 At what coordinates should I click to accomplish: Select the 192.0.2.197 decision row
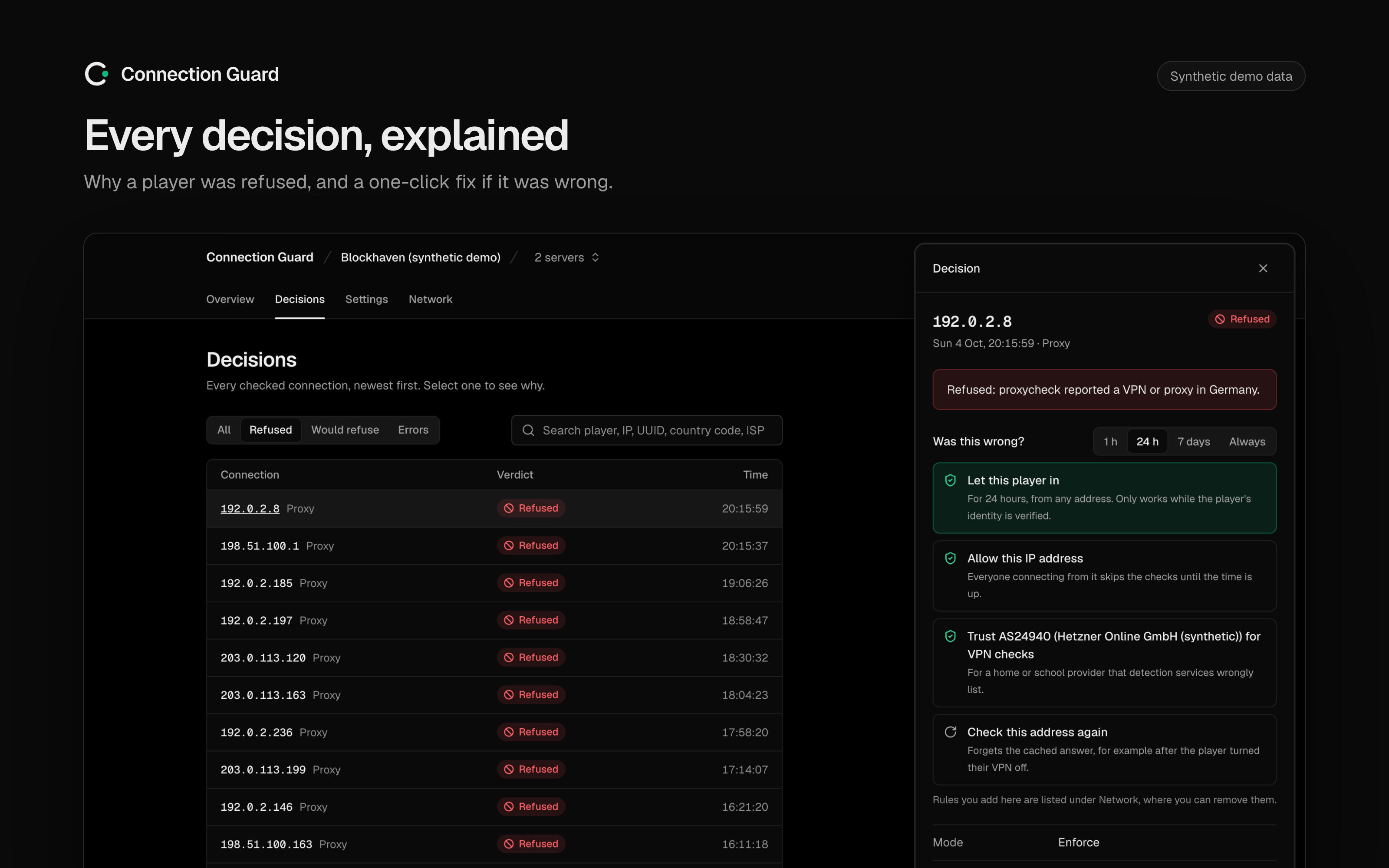click(494, 621)
